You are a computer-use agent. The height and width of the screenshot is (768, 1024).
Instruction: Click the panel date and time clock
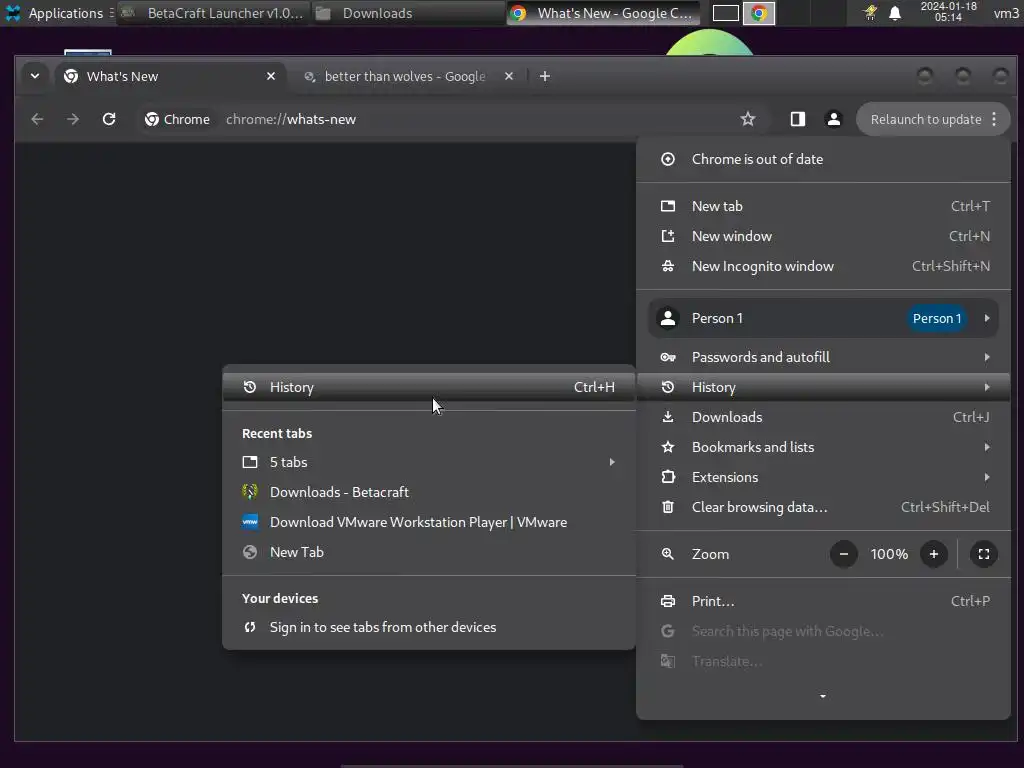pos(949,12)
